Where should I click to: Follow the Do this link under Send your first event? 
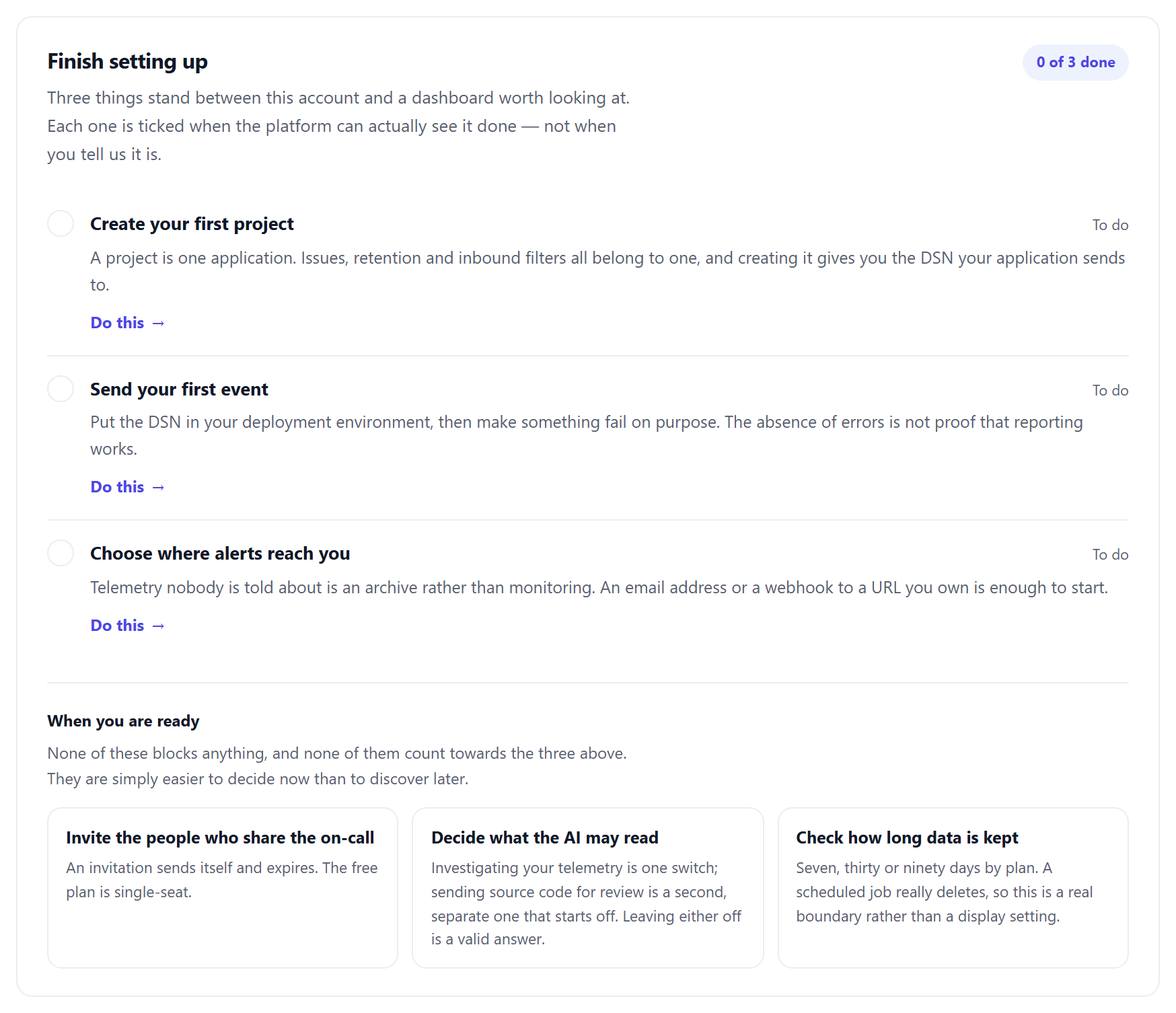click(x=128, y=487)
